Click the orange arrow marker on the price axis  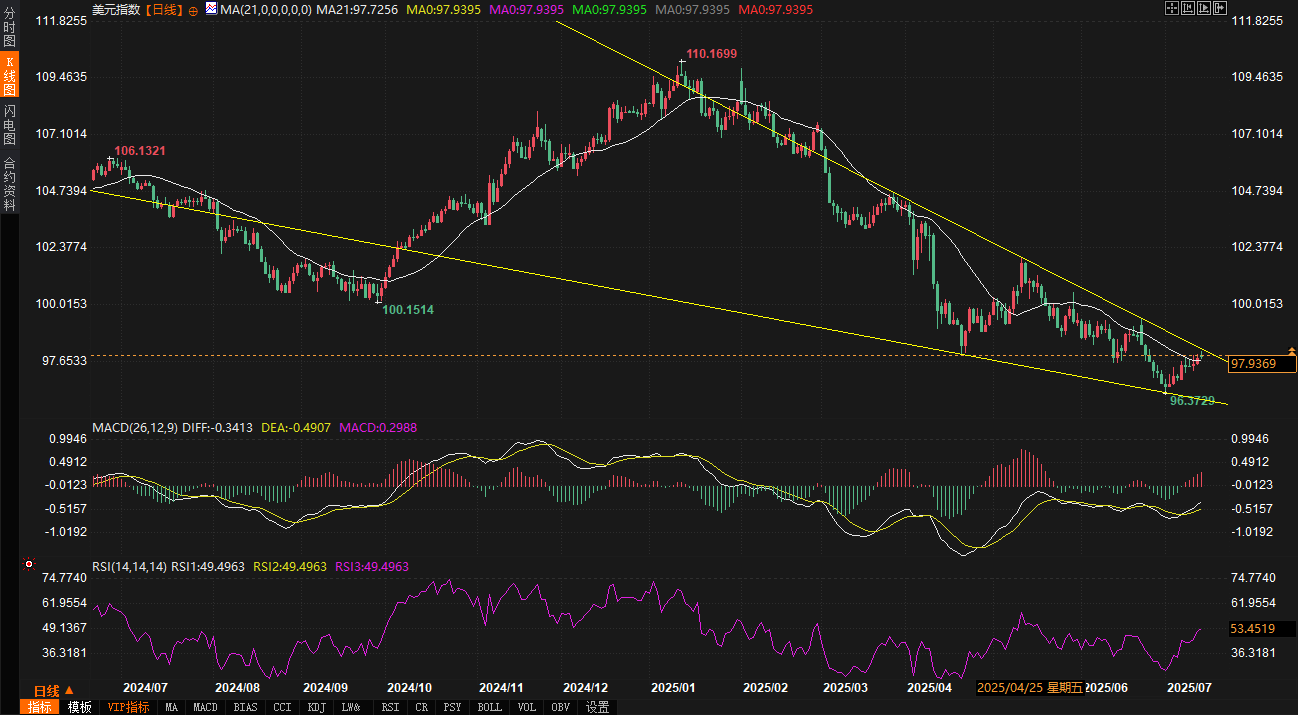1292,352
